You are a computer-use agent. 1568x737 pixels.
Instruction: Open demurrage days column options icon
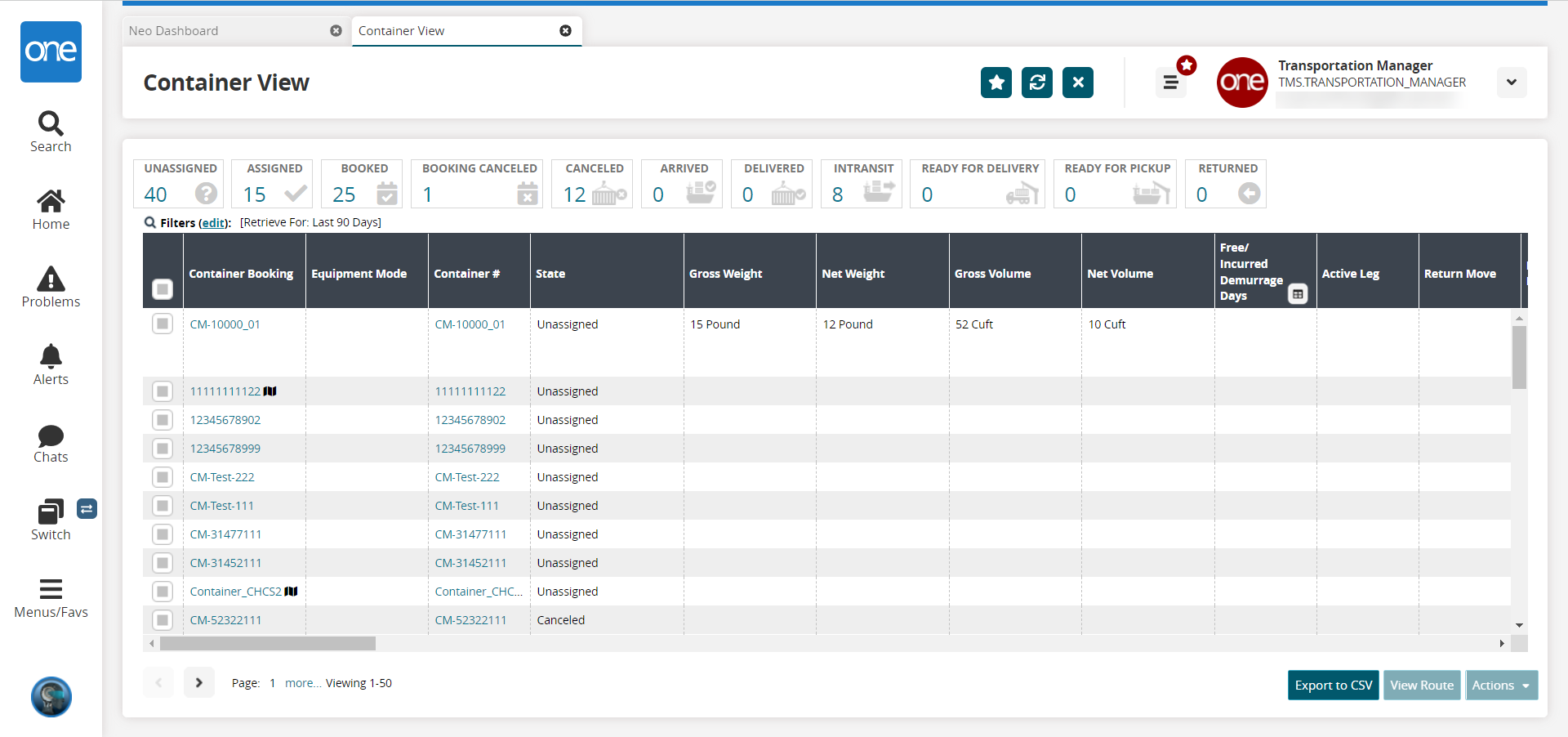point(1297,294)
